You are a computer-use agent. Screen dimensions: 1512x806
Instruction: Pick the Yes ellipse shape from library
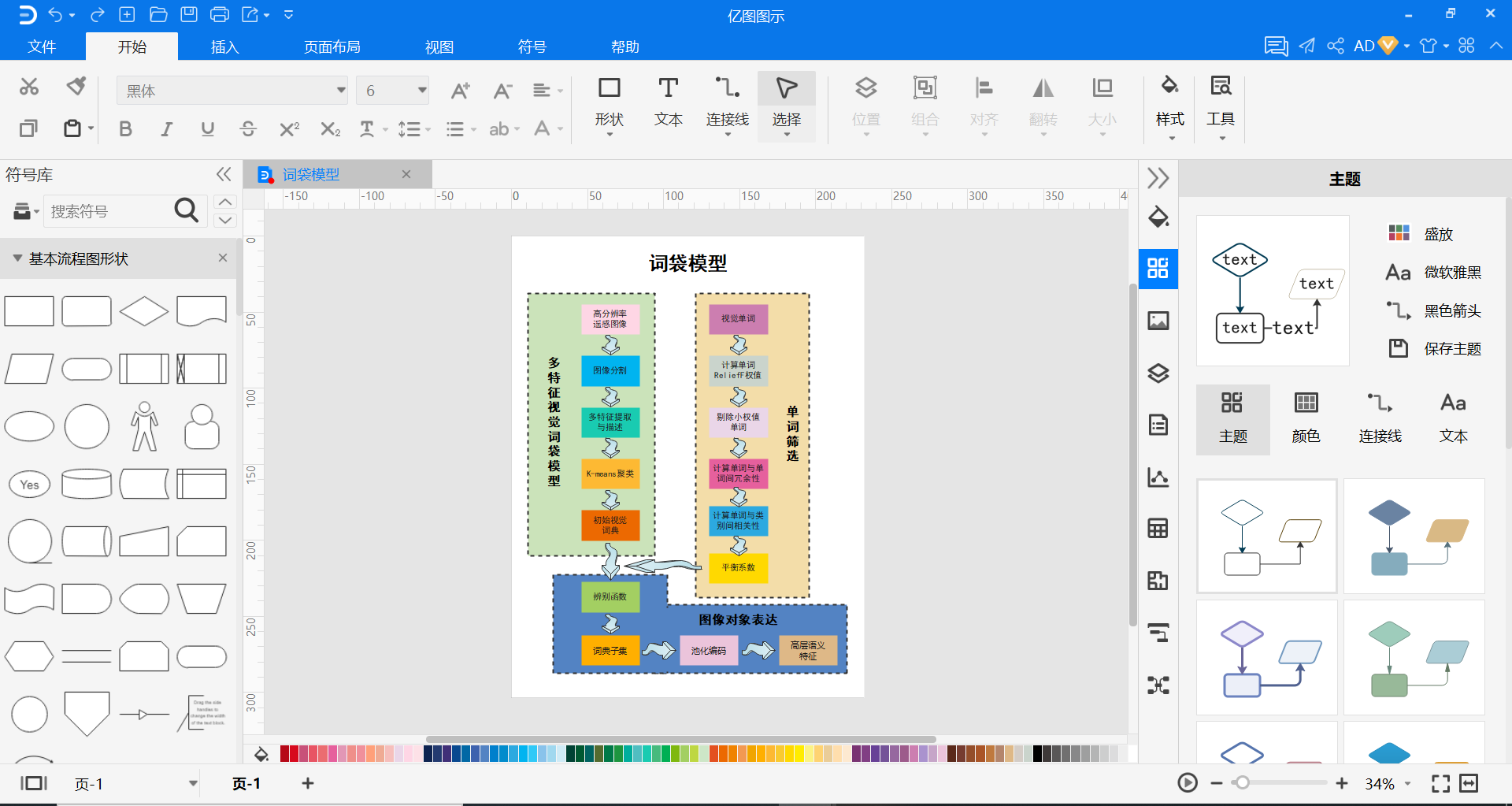coord(29,484)
